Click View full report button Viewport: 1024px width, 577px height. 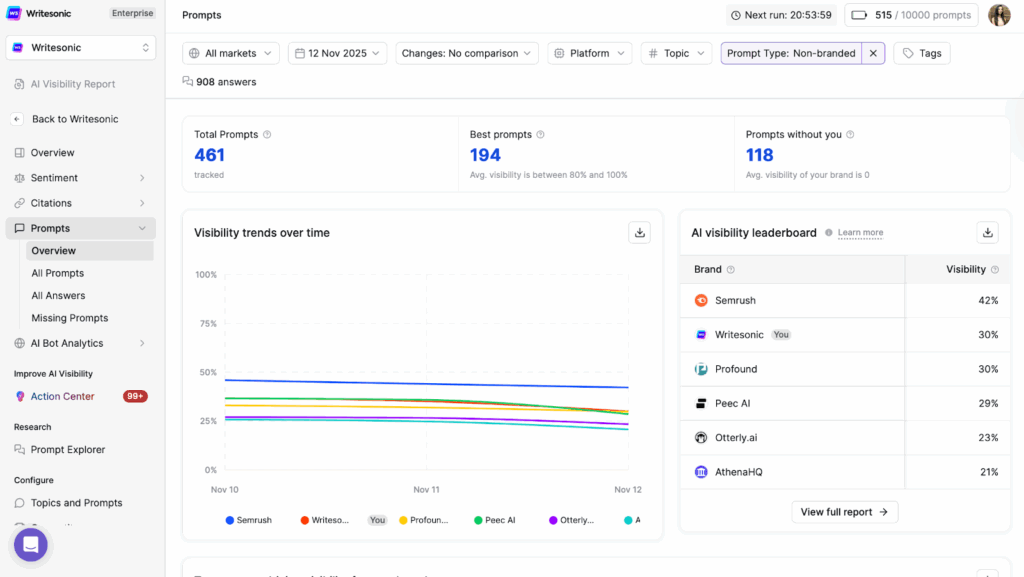844,511
